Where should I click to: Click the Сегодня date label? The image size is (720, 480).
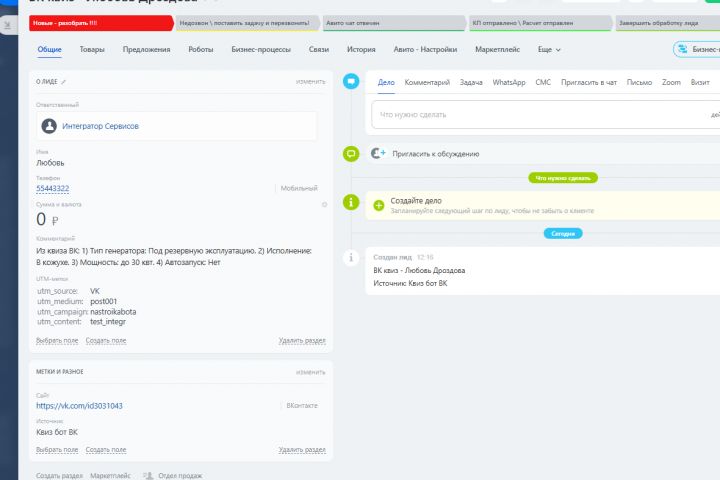[x=563, y=233]
